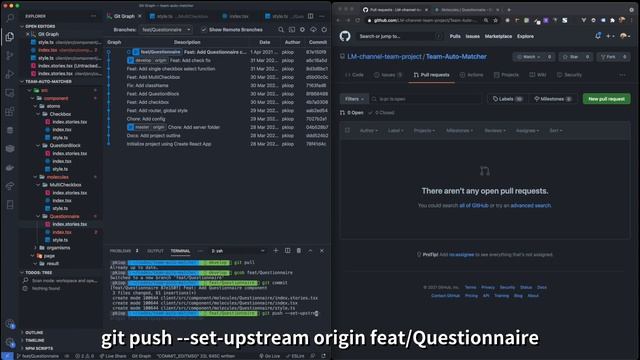Check the select-all checkbox in the pull request list header

347,131
